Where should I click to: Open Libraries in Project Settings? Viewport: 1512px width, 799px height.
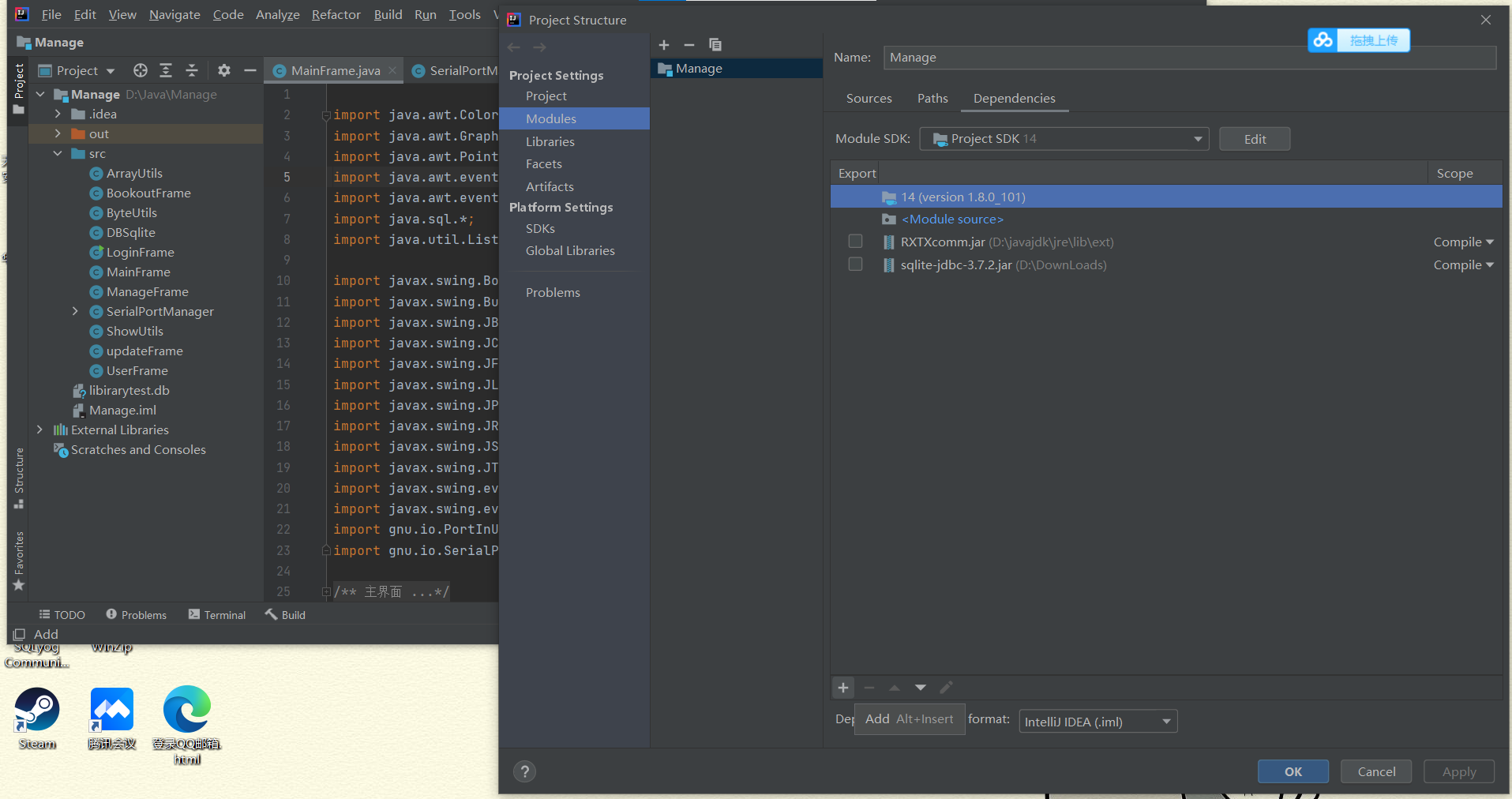[550, 141]
